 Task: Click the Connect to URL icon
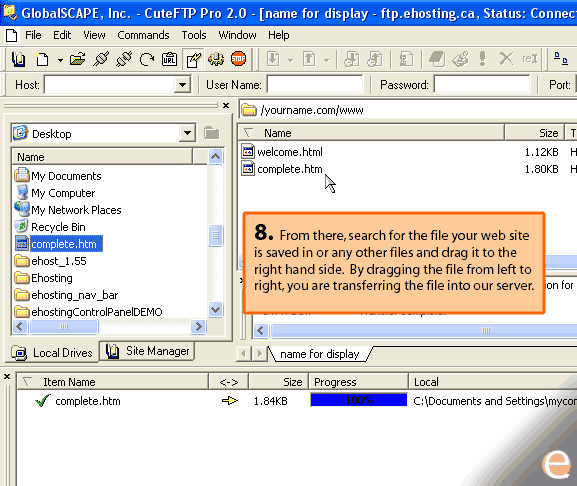tap(170, 59)
